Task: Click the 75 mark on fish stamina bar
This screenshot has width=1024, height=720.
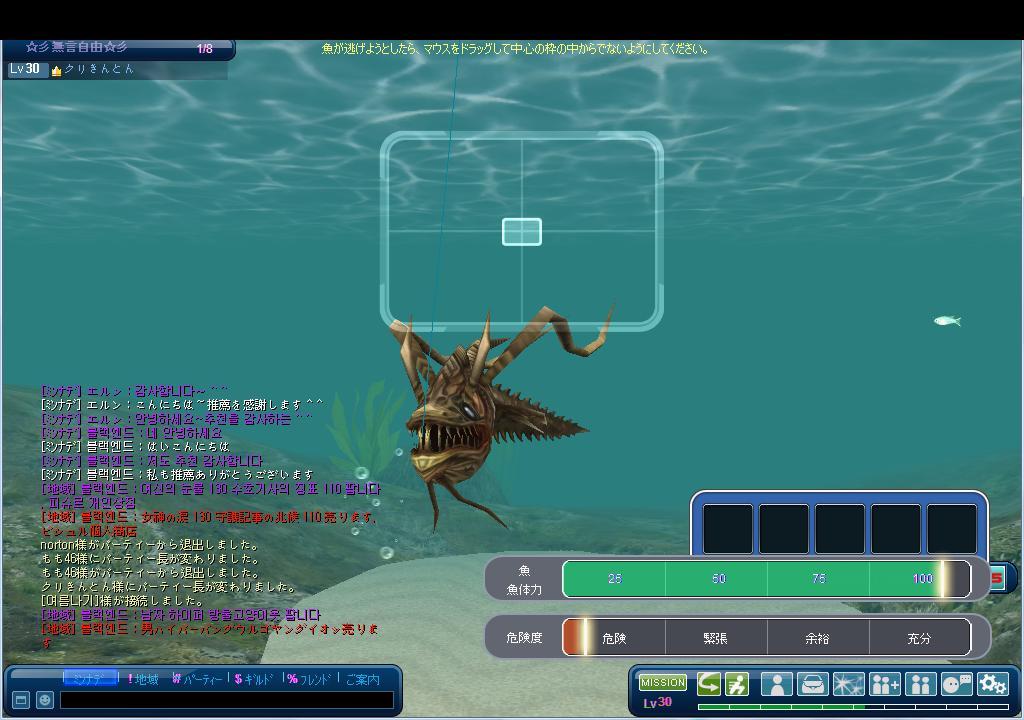Action: pos(819,578)
